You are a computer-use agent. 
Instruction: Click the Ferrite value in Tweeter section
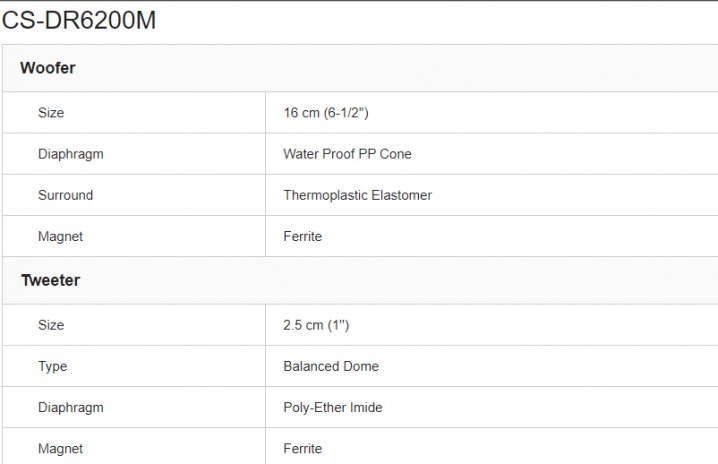[302, 448]
